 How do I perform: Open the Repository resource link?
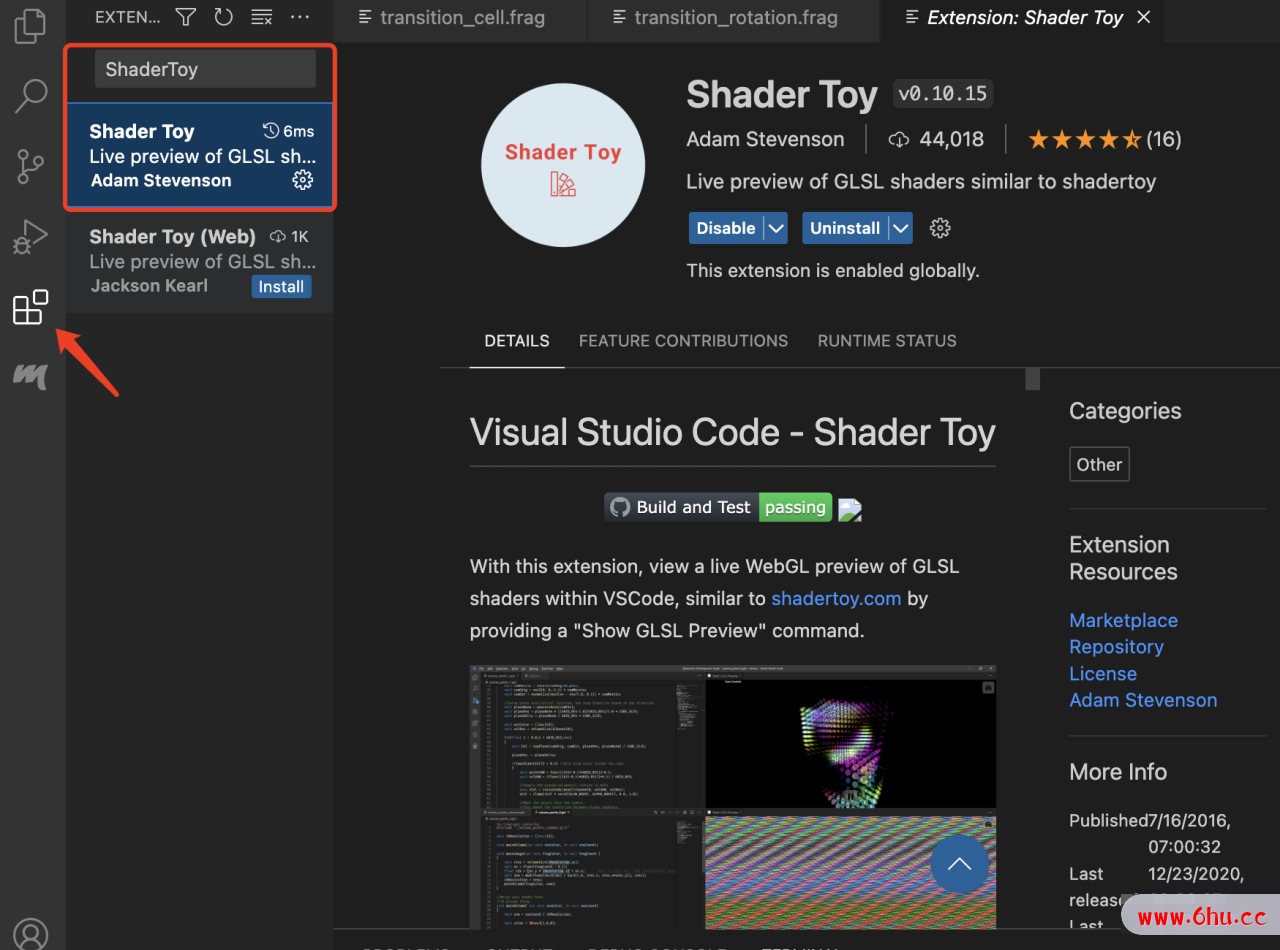coord(1116,647)
